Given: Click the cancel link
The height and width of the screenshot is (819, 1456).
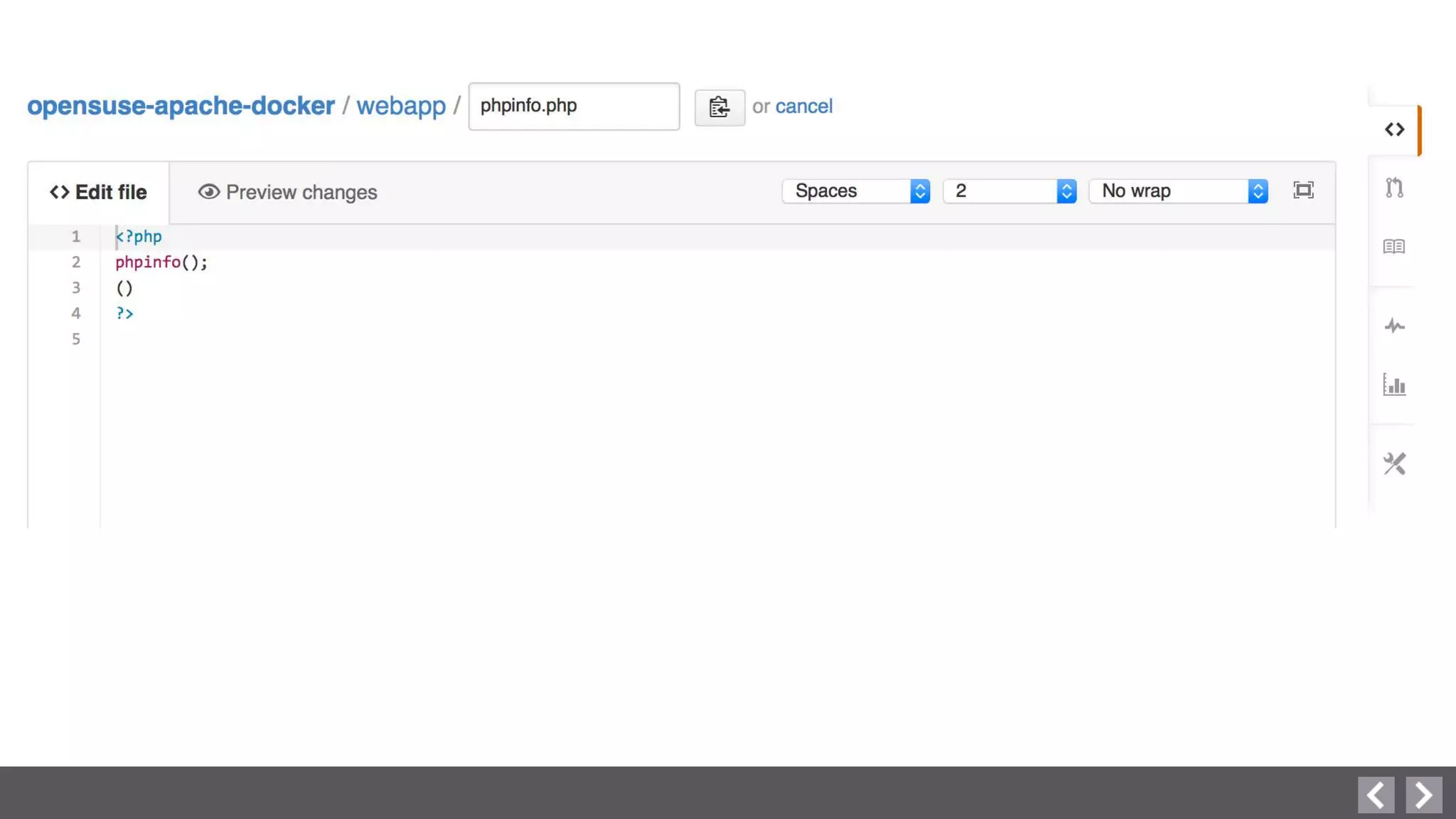Looking at the screenshot, I should coord(803,107).
